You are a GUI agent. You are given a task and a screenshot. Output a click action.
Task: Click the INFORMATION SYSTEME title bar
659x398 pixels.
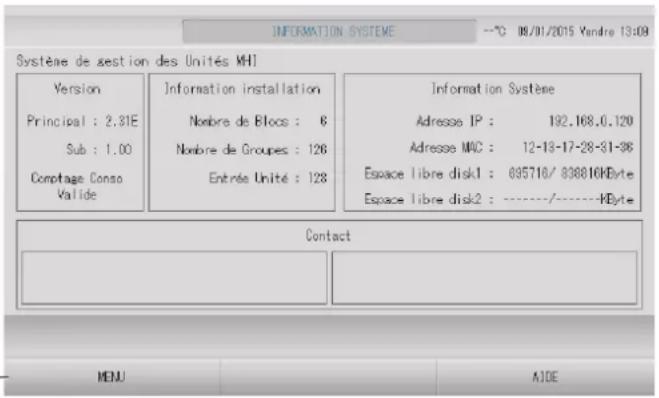point(330,31)
